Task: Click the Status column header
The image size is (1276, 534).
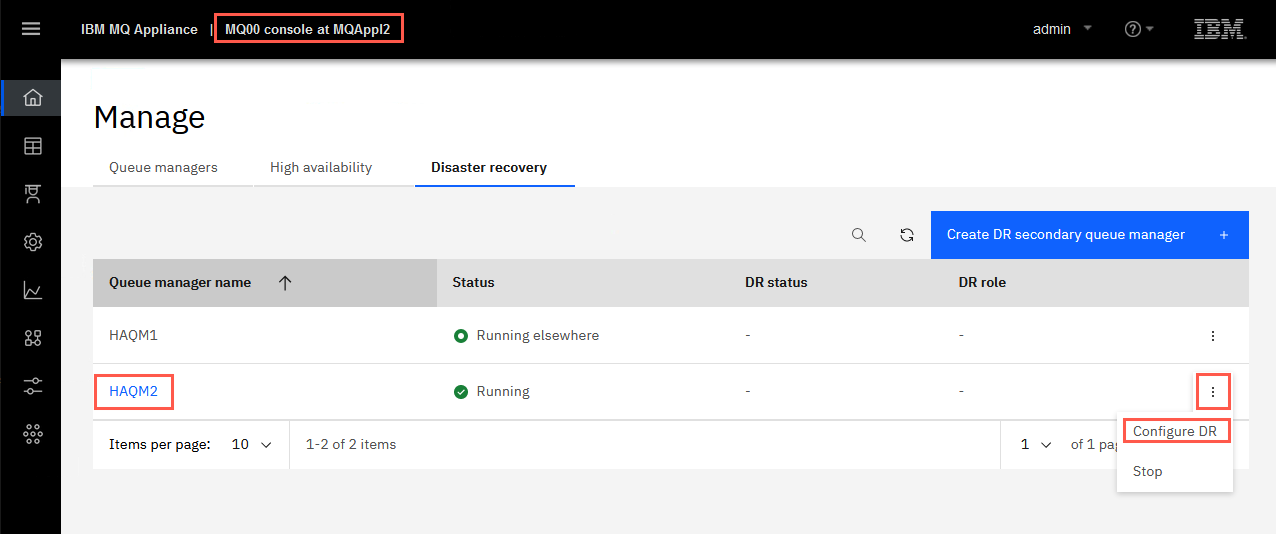Action: (x=474, y=282)
